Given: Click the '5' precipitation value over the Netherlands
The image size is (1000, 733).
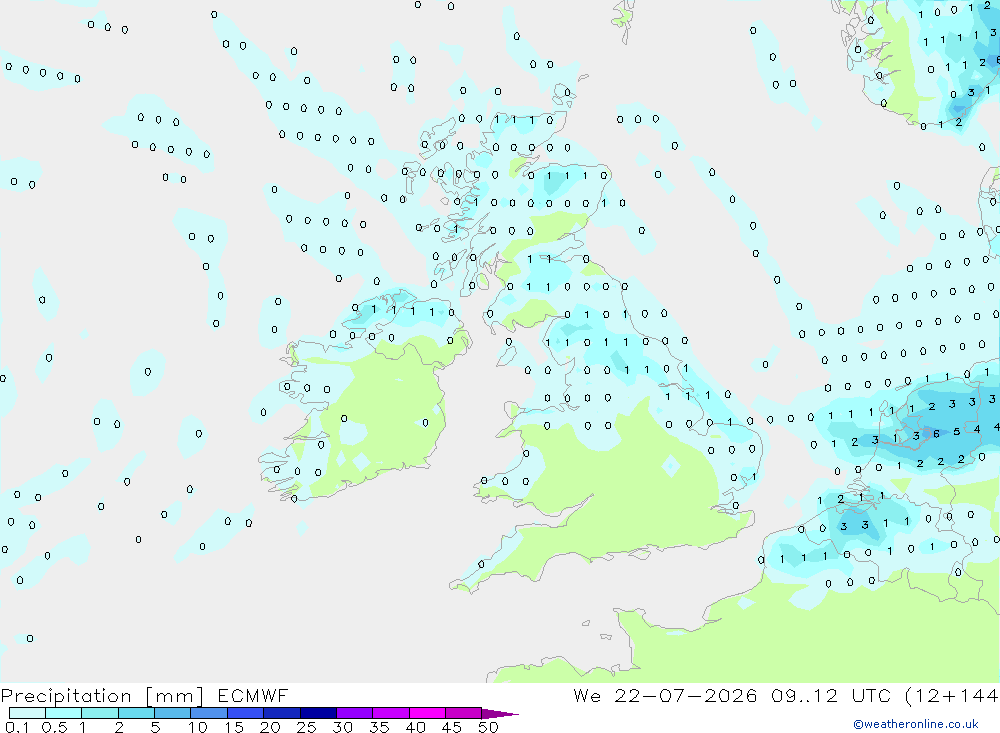Looking at the screenshot, I should click(x=957, y=432).
